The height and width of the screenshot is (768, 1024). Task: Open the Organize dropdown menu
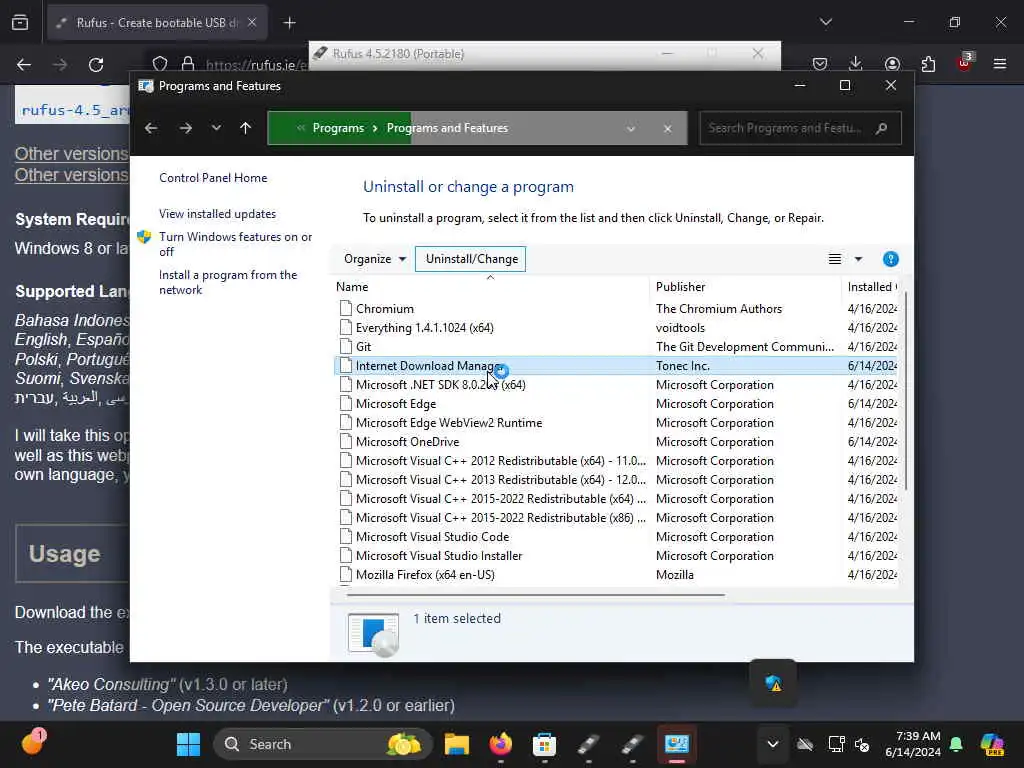(375, 259)
